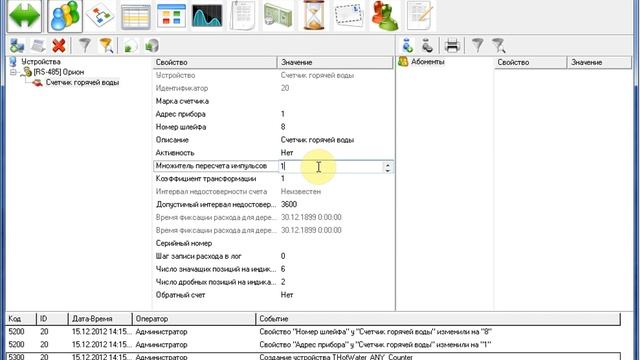This screenshot has height=360, width=640.
Task: Click Обратный счет value Нет
Action: point(287,295)
